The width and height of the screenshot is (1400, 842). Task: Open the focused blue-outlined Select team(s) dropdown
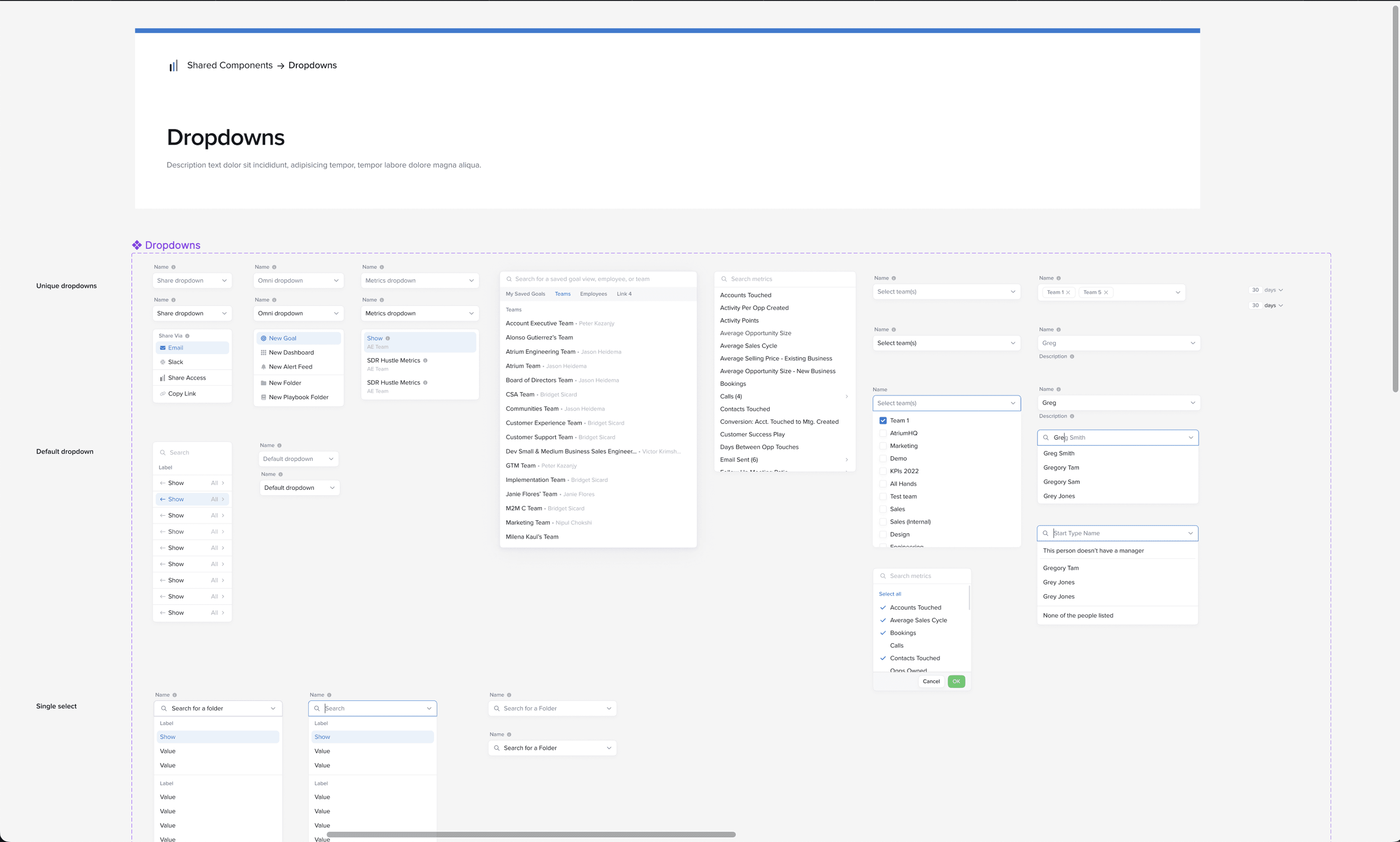click(946, 403)
